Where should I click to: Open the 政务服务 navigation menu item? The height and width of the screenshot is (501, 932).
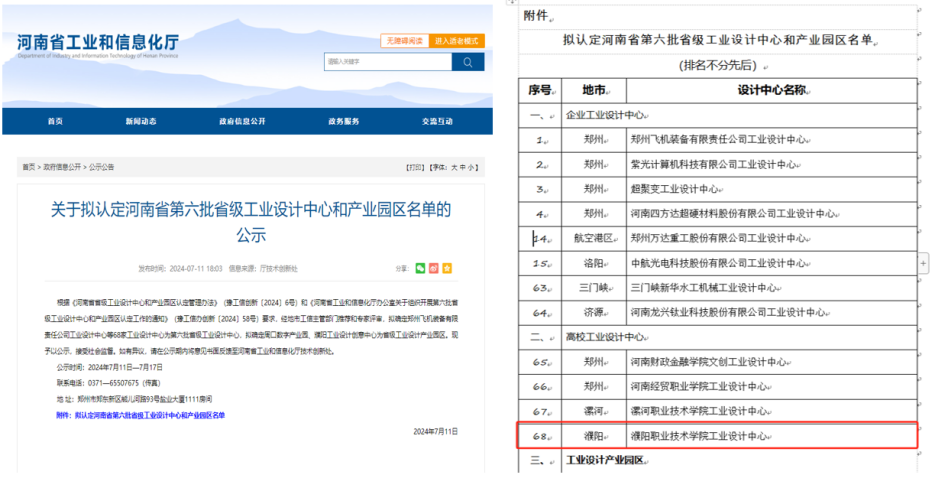pos(344,121)
